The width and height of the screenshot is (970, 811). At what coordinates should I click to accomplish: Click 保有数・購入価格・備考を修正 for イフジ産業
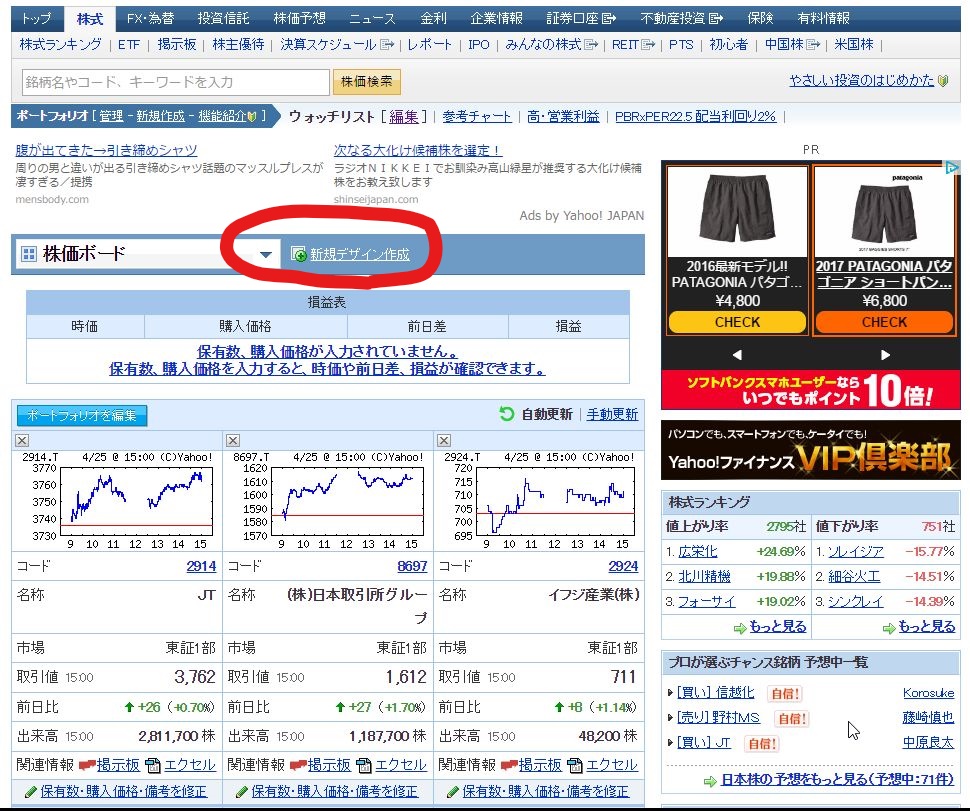(x=546, y=791)
